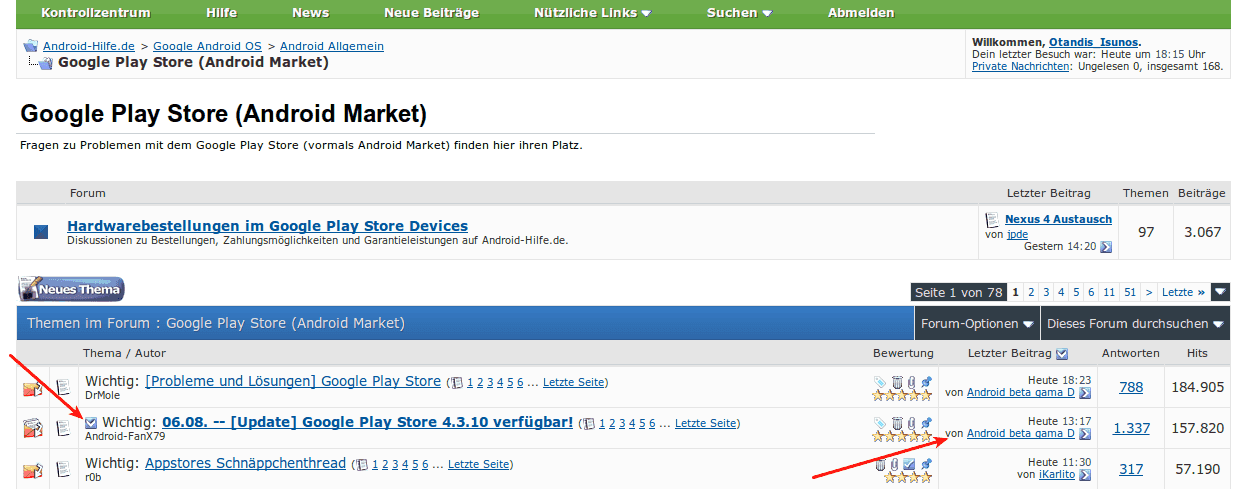Image resolution: width=1247 pixels, height=489 pixels.
Task: Go to page 11 in pagination
Action: click(1110, 292)
